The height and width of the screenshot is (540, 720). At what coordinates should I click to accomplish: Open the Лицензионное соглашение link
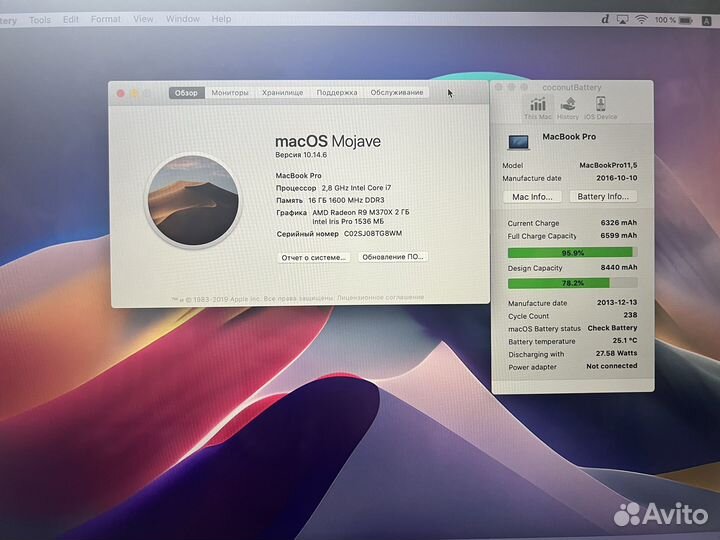pyautogui.click(x=380, y=298)
